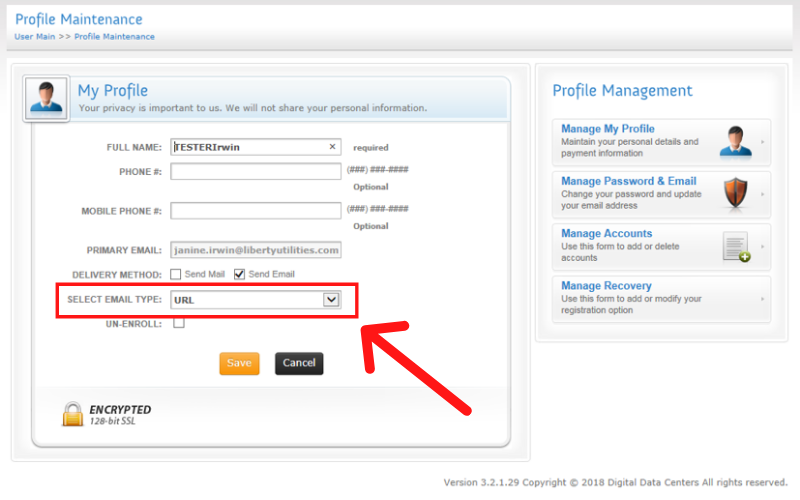This screenshot has width=800, height=500.
Task: Click the Cancel button
Action: (x=299, y=363)
